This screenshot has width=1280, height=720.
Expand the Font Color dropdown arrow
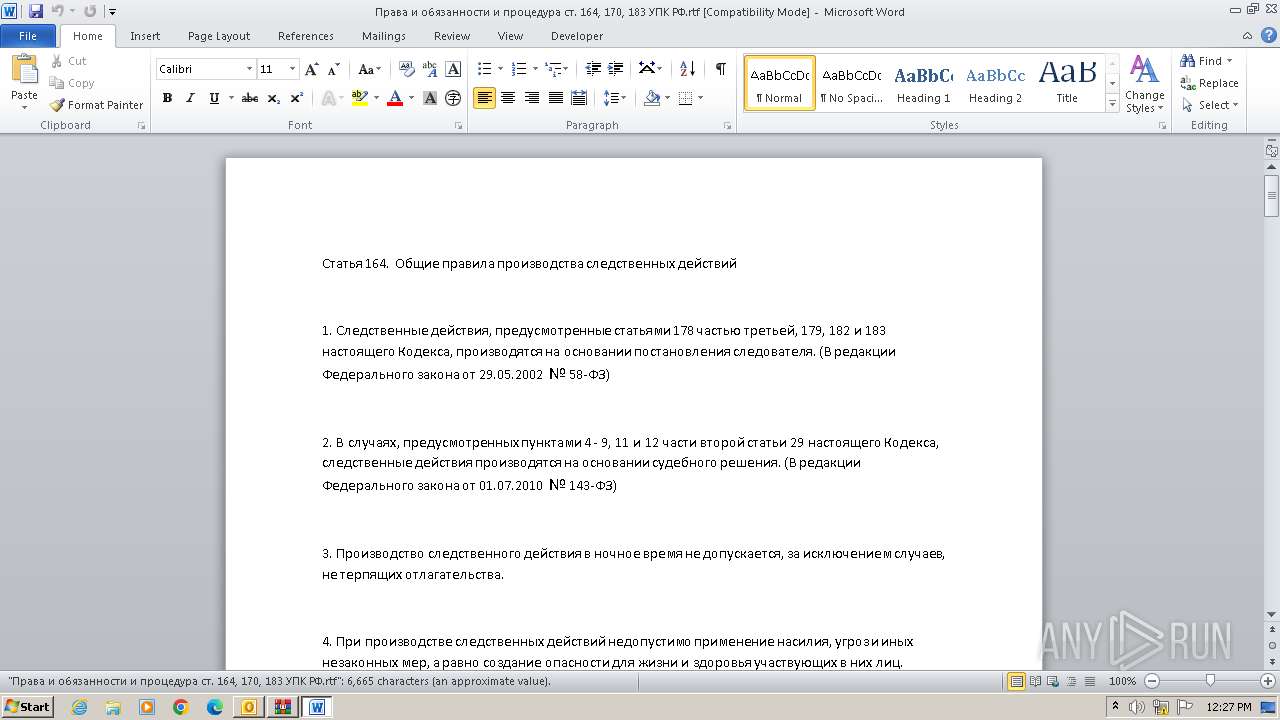coord(411,98)
